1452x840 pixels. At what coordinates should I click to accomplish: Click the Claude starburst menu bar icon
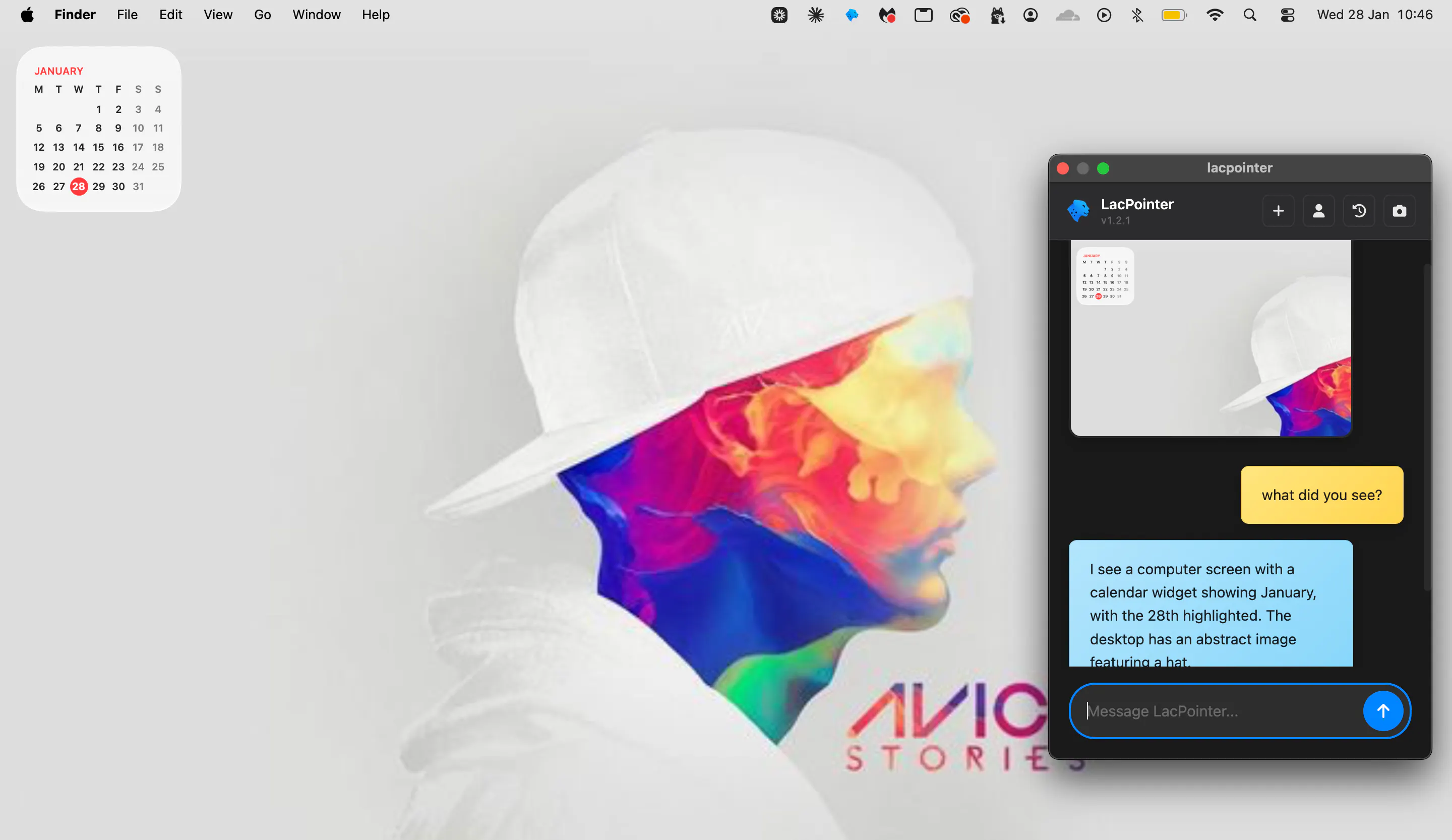click(x=815, y=15)
